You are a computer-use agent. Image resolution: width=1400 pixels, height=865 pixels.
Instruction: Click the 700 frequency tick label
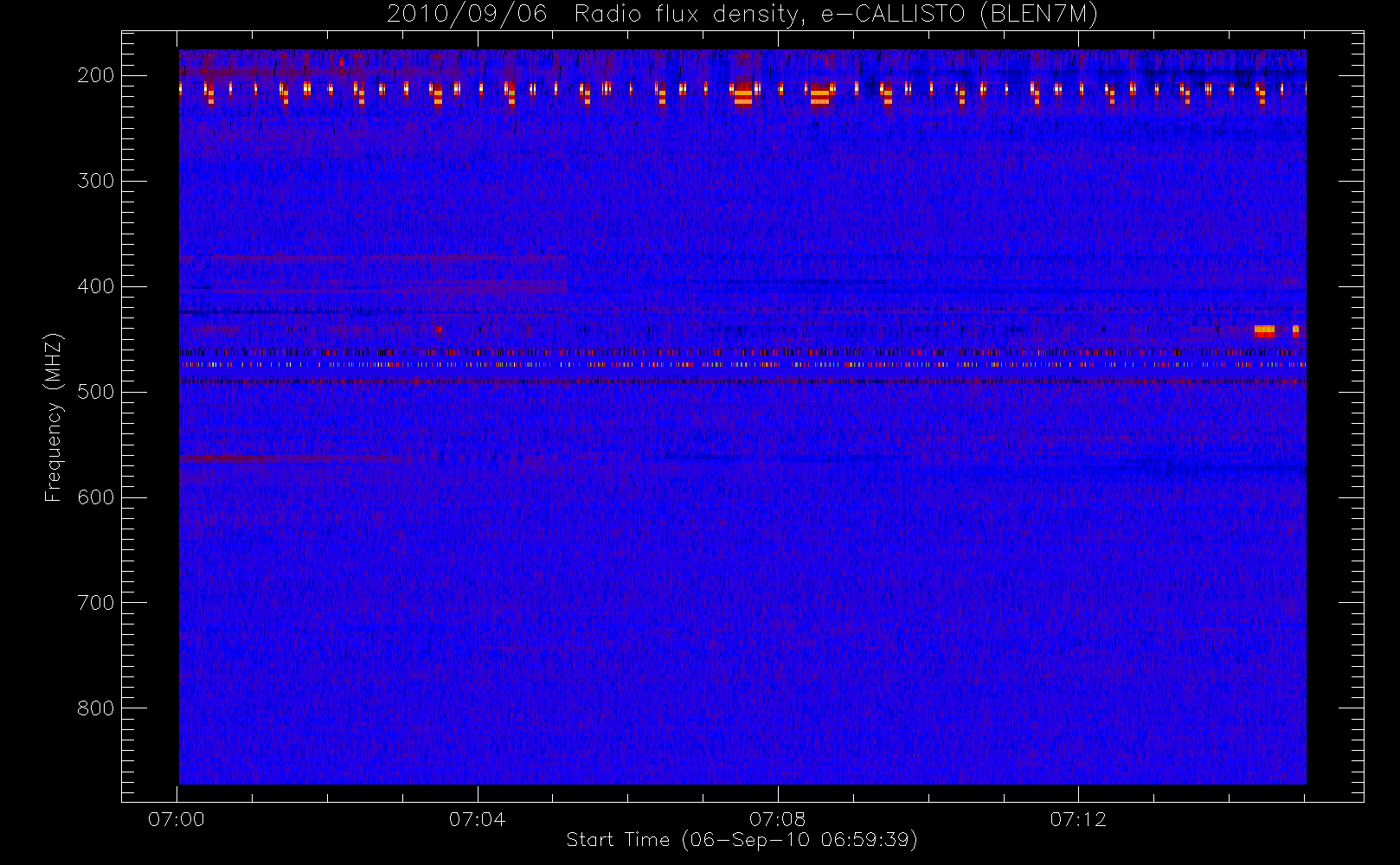click(x=96, y=603)
